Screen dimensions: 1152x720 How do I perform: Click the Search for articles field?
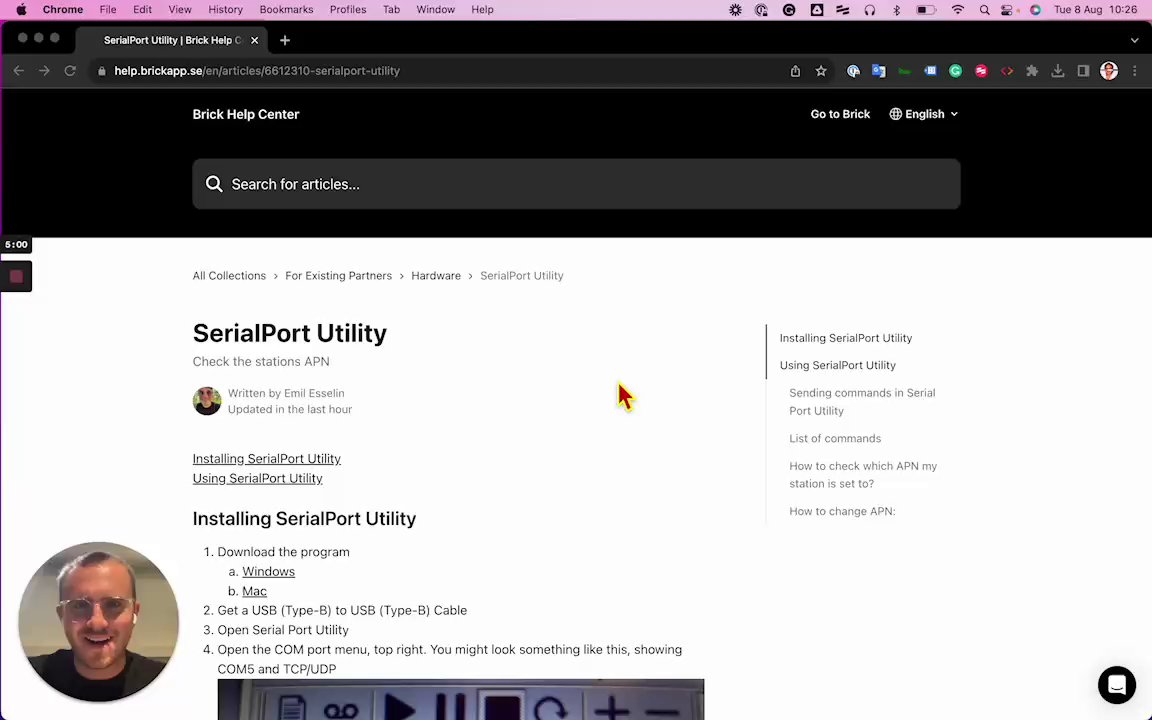[576, 184]
